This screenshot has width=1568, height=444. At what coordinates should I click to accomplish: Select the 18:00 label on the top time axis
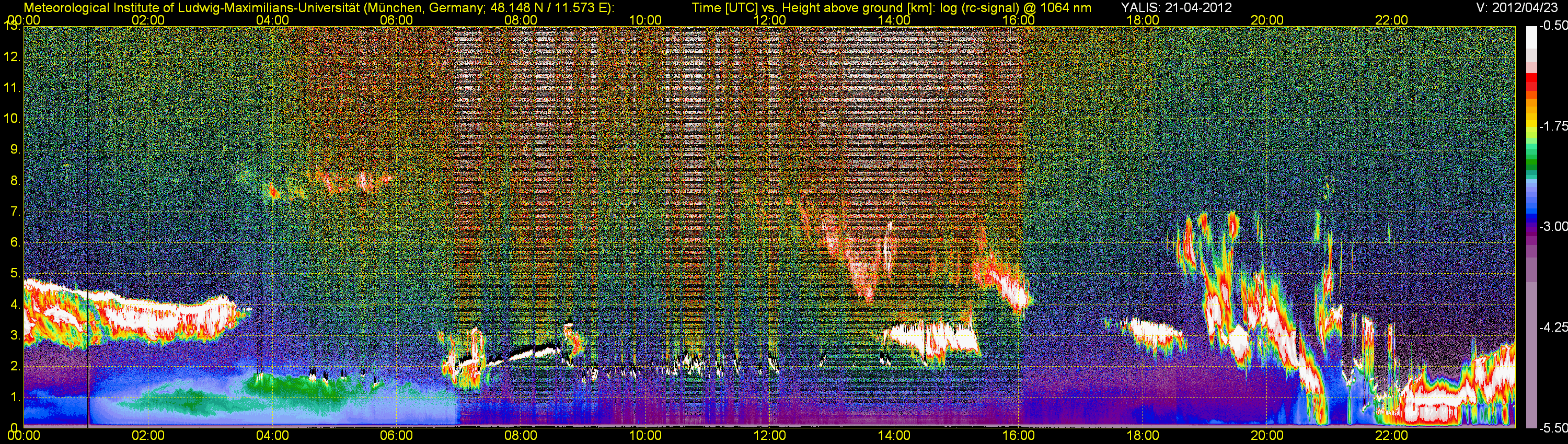[1143, 20]
